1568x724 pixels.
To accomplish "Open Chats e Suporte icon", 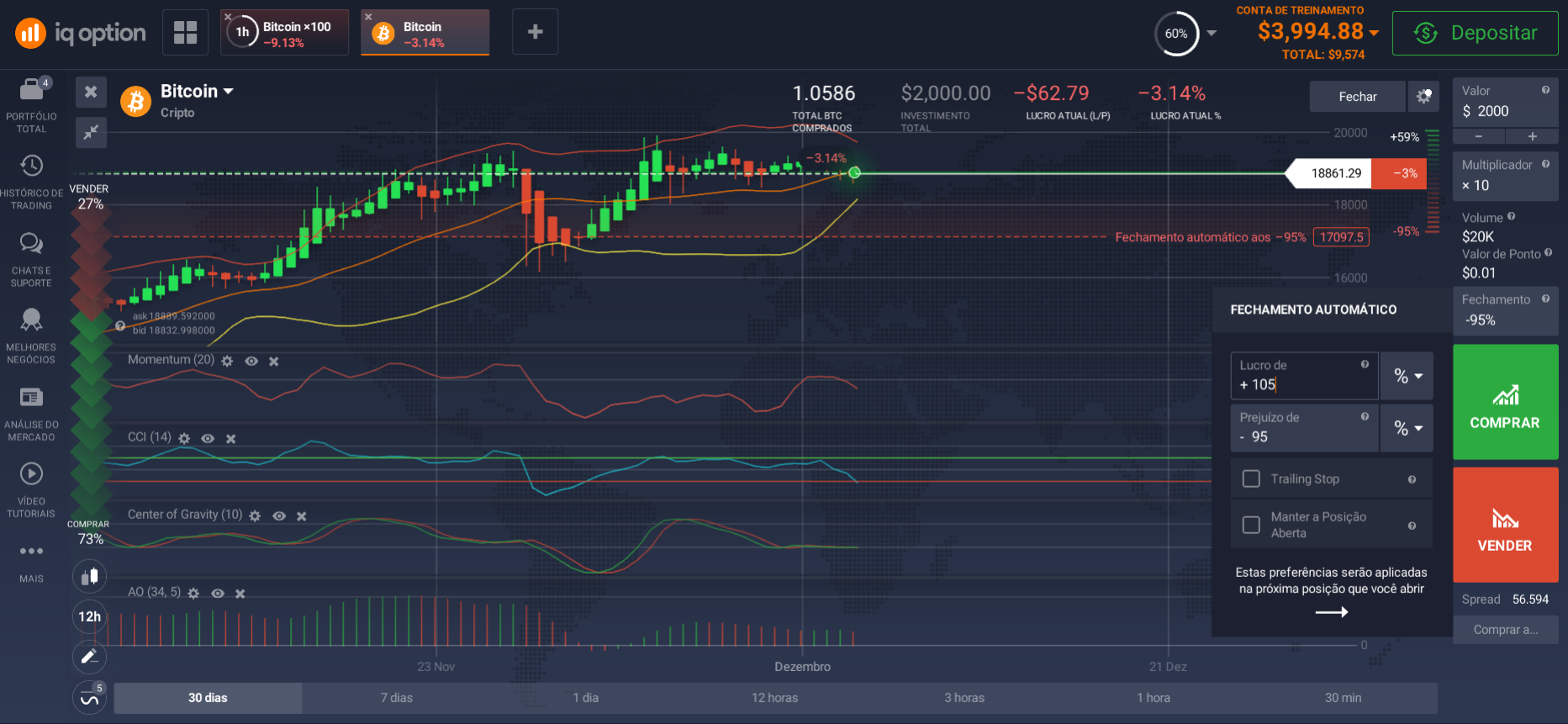I will [32, 243].
